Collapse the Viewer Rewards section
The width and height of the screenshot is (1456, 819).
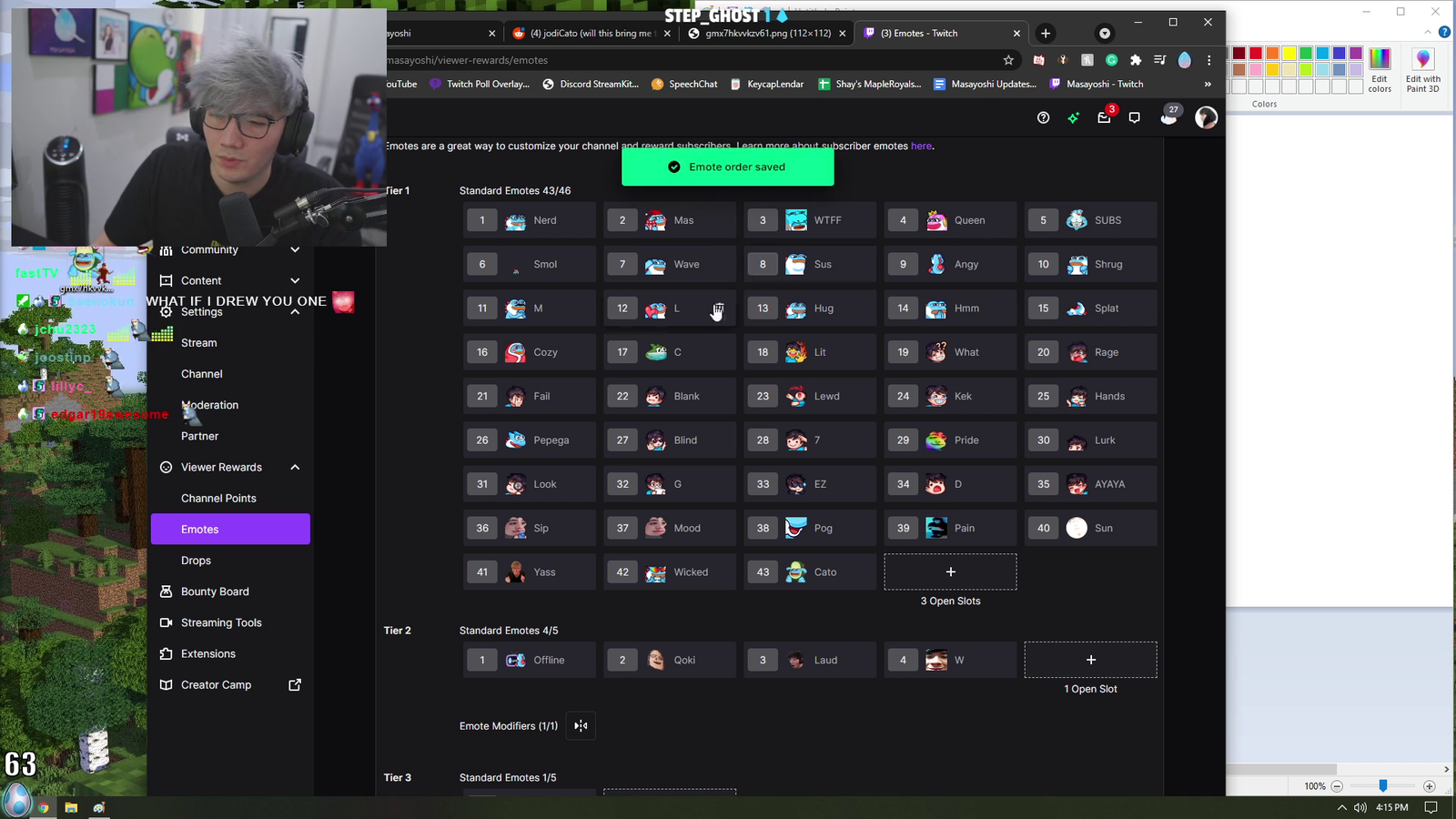pyautogui.click(x=295, y=467)
